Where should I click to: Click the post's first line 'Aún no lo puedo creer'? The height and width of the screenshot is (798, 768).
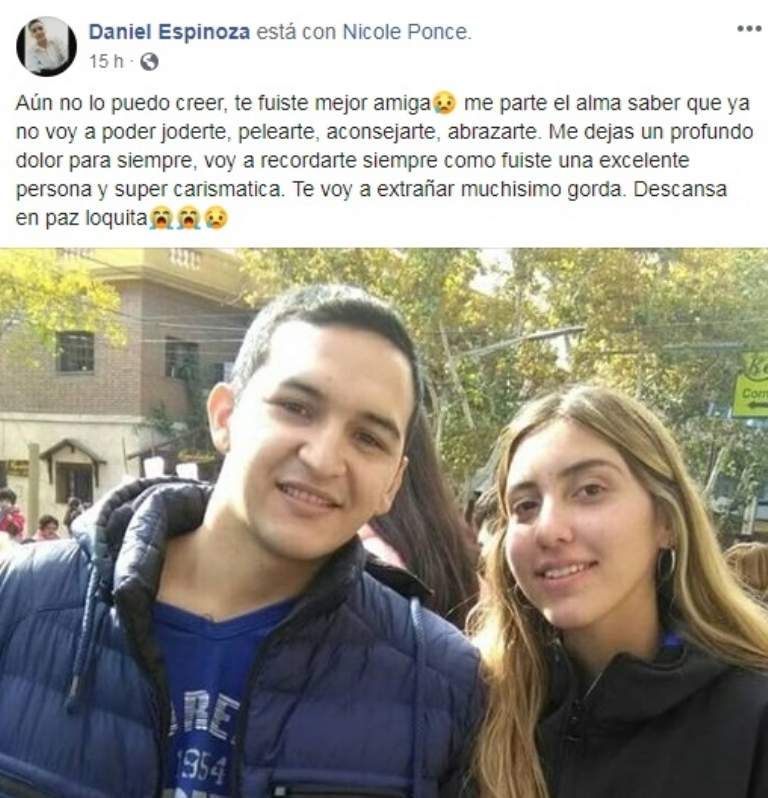coord(120,103)
